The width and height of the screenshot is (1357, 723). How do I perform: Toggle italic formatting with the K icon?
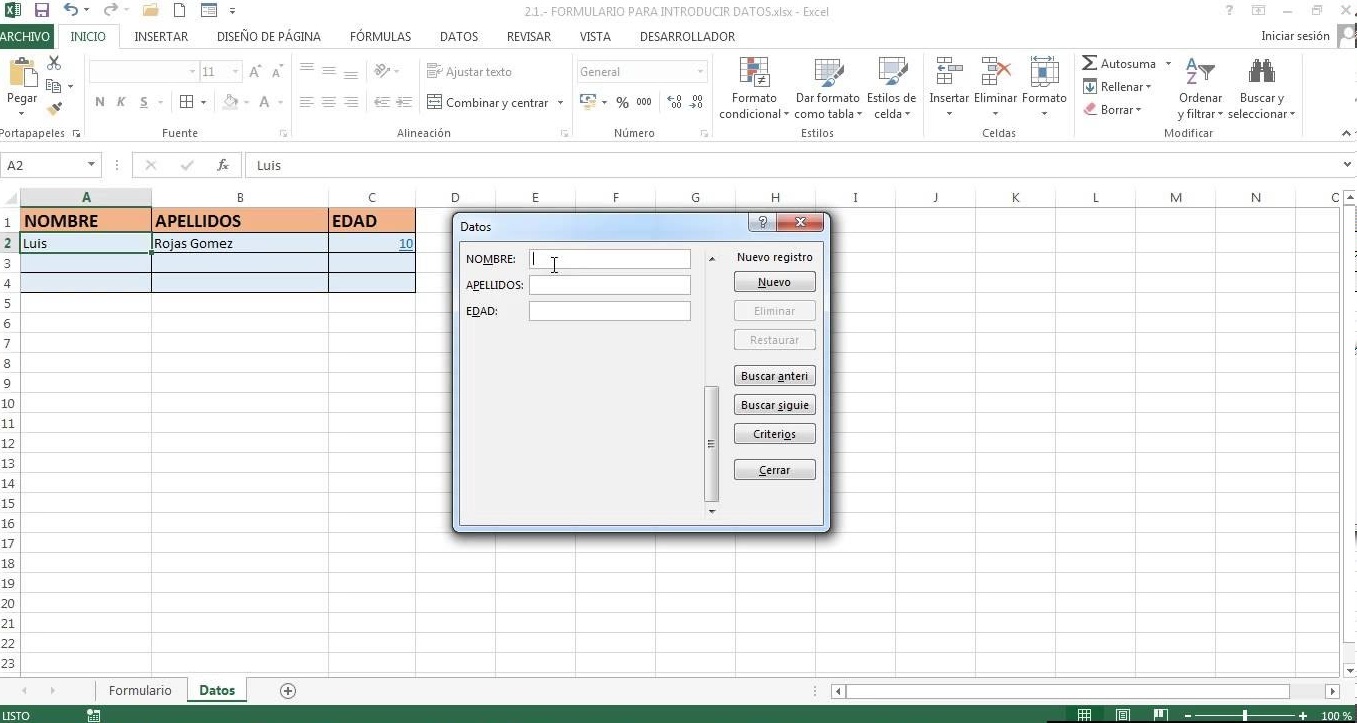pos(121,102)
